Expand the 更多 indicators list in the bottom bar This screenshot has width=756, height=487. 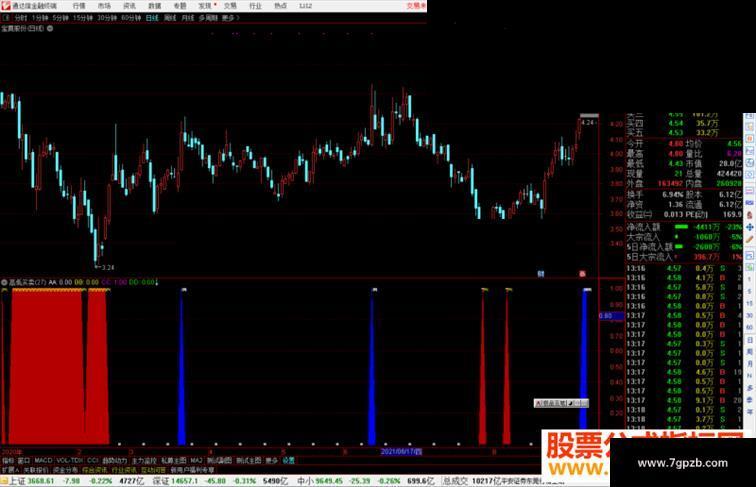(272, 460)
